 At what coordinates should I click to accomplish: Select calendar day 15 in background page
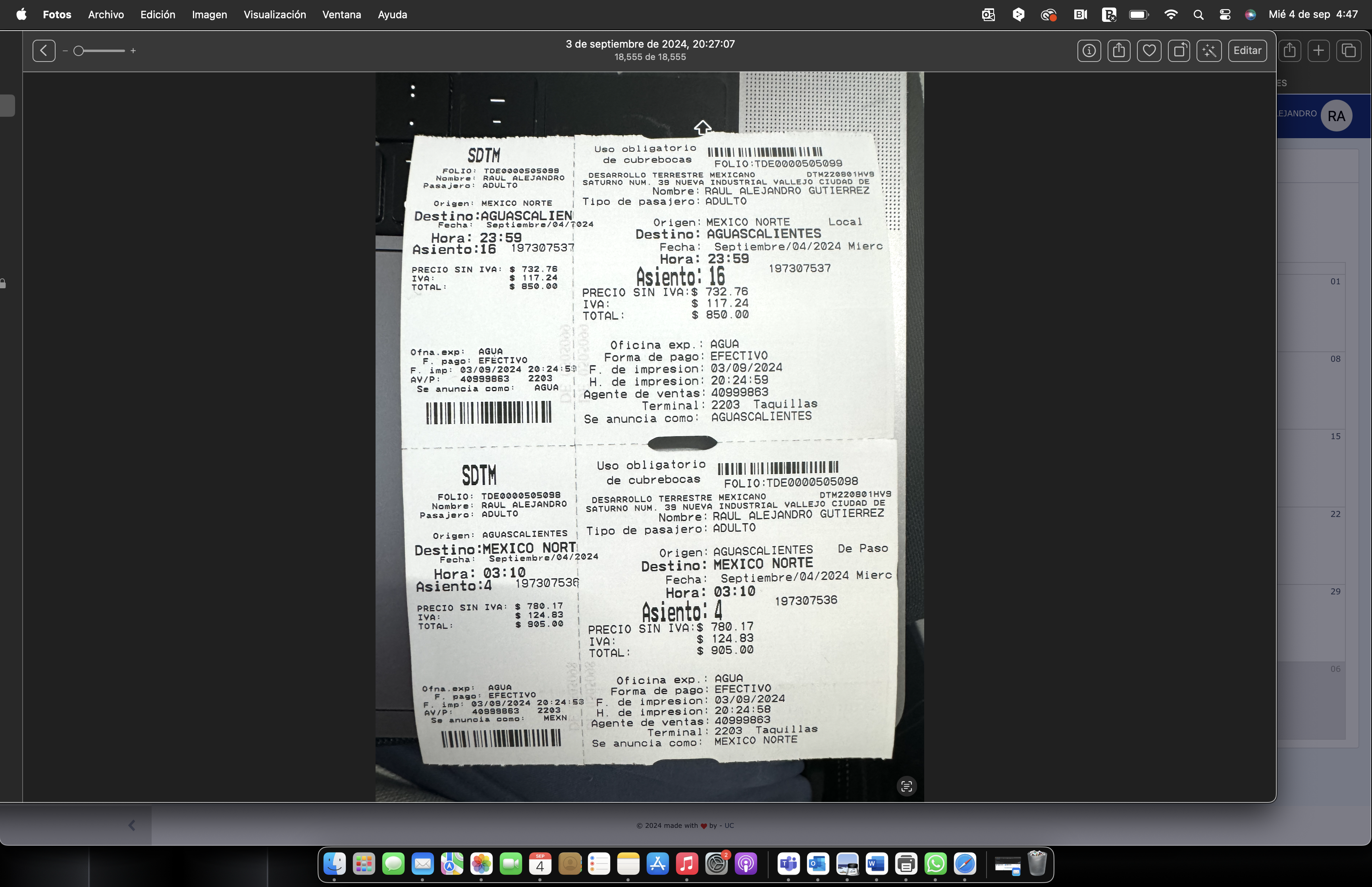click(1335, 436)
